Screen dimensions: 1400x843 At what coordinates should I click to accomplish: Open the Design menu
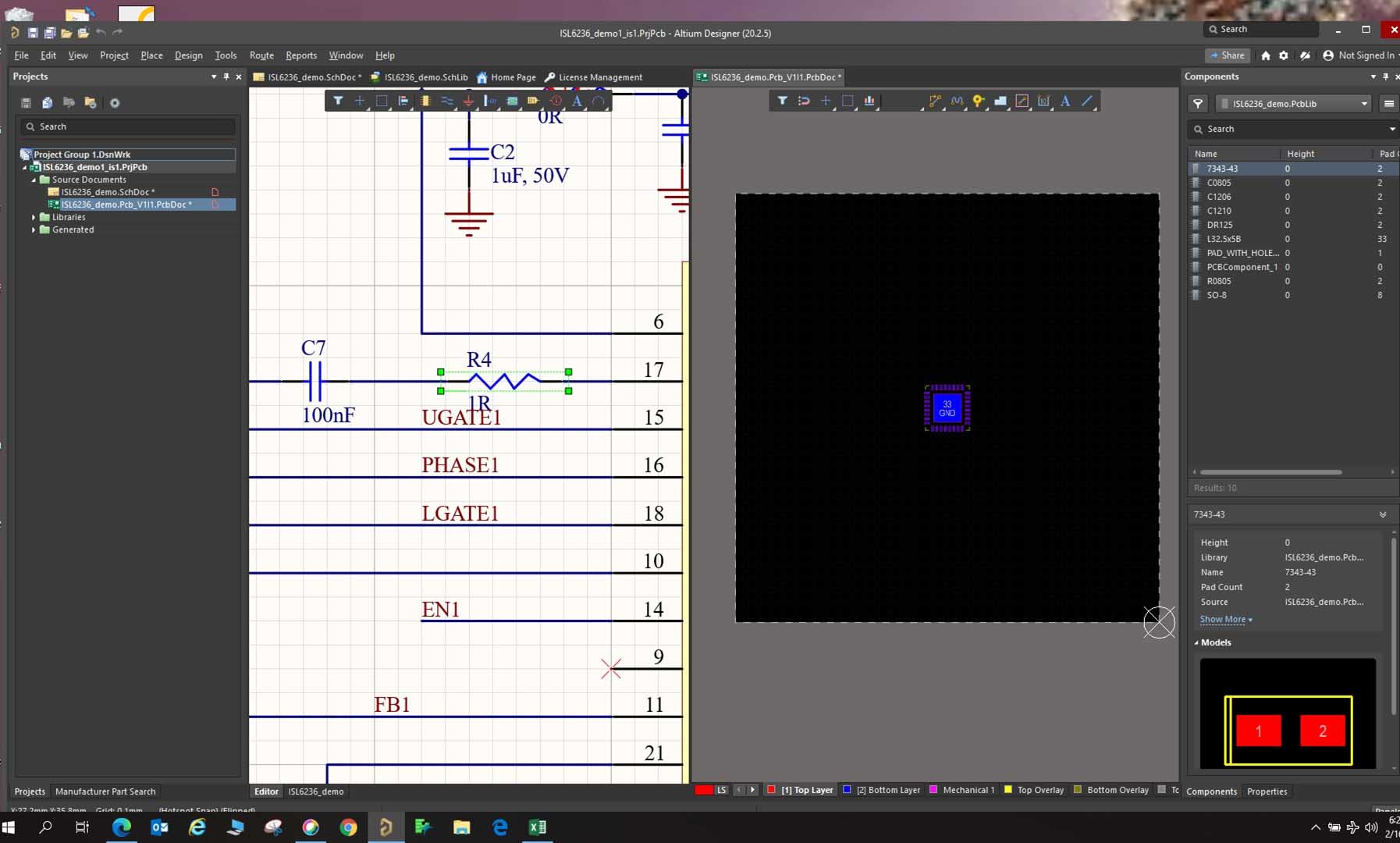[x=188, y=55]
